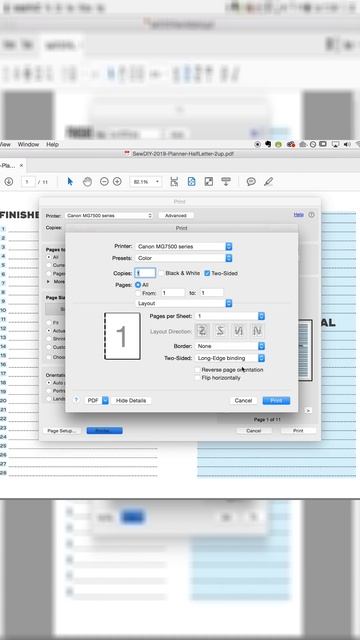This screenshot has width=360, height=640.
Task: Select Auto orientation radio in background dialog
Action: tap(49, 383)
